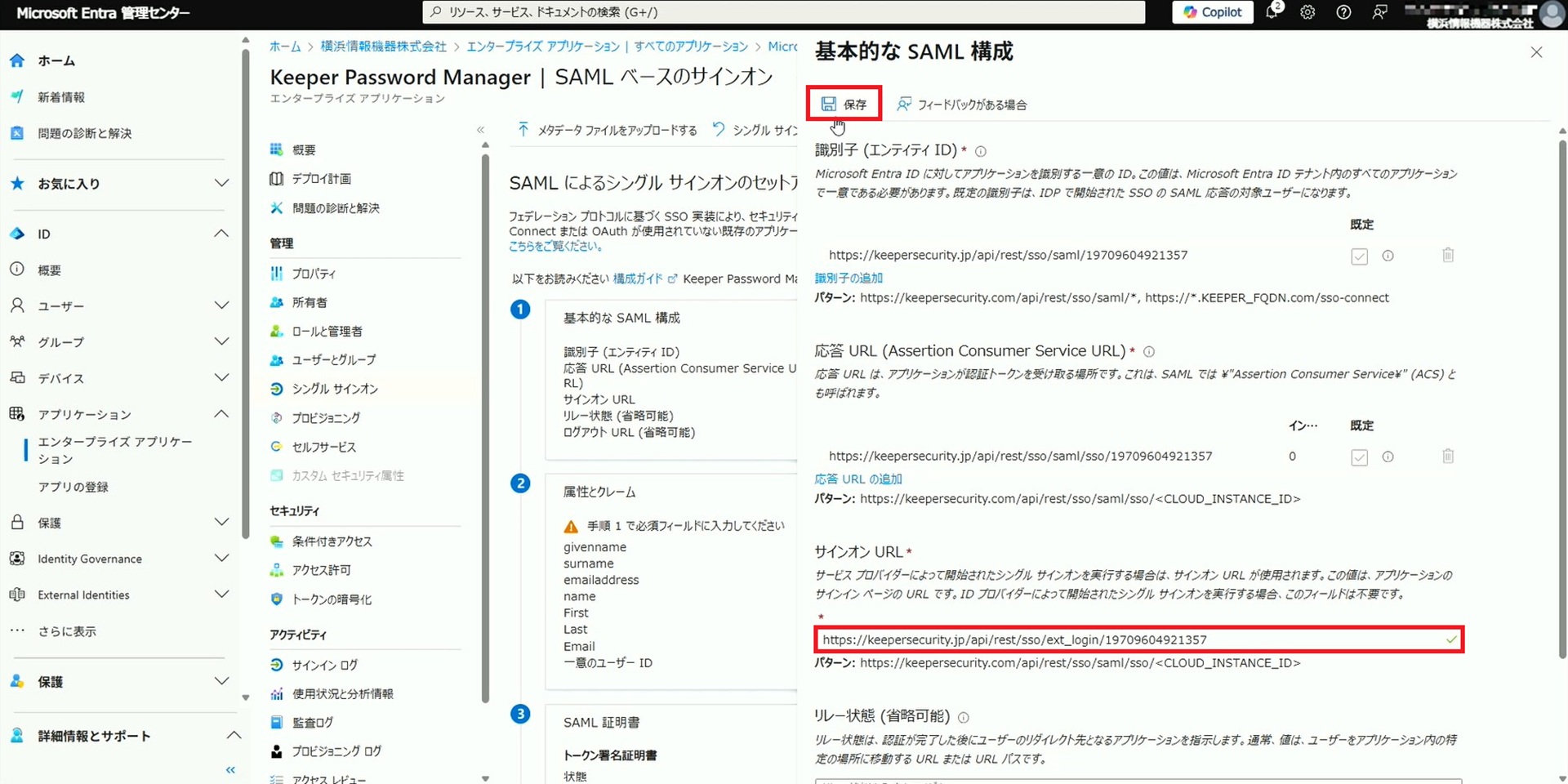Expand the ユーザー section in sidebar
The height and width of the screenshot is (784, 1568).
click(220, 306)
